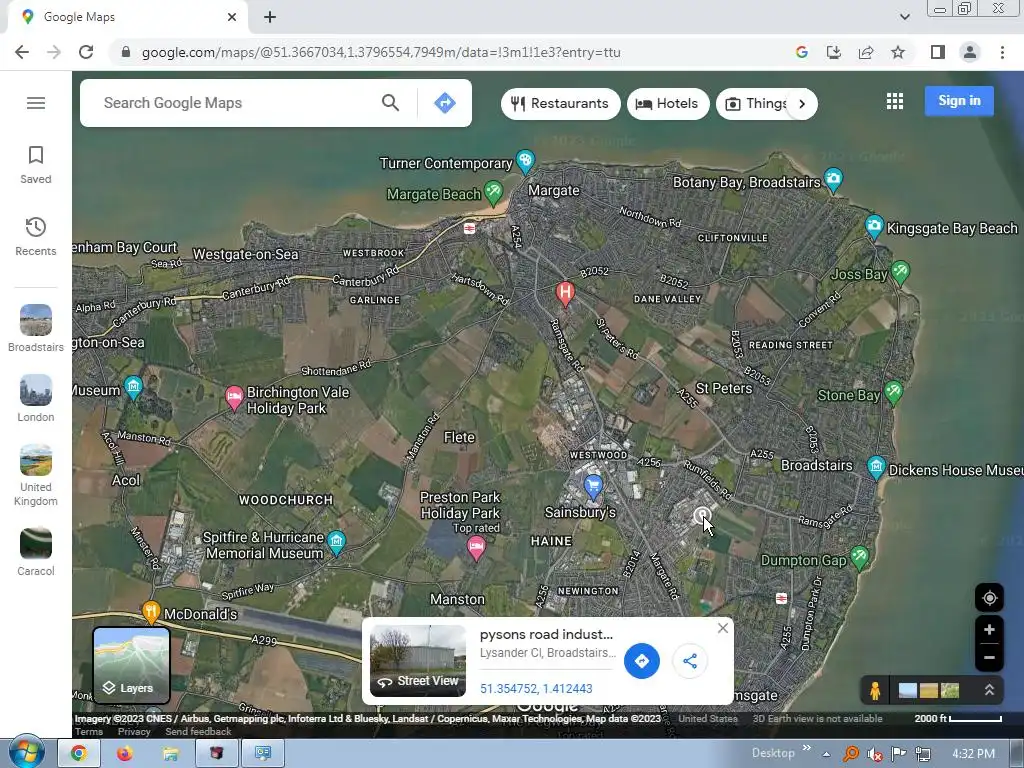Expand imagery strip chevrons
The width and height of the screenshot is (1024, 768).
coord(989,690)
